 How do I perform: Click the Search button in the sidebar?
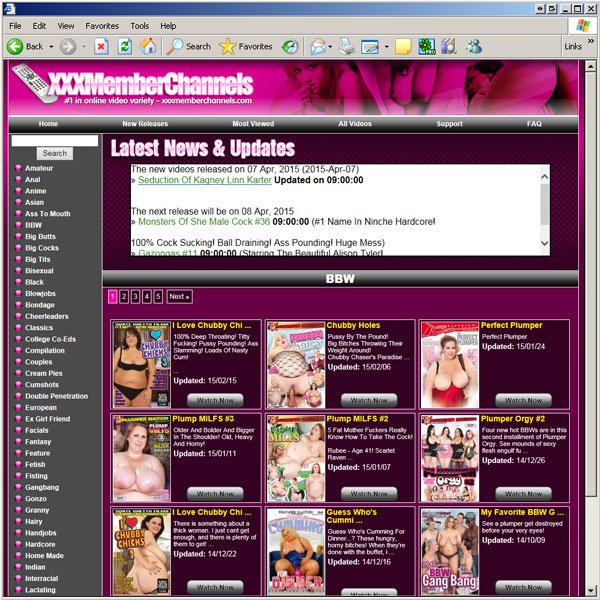[55, 153]
